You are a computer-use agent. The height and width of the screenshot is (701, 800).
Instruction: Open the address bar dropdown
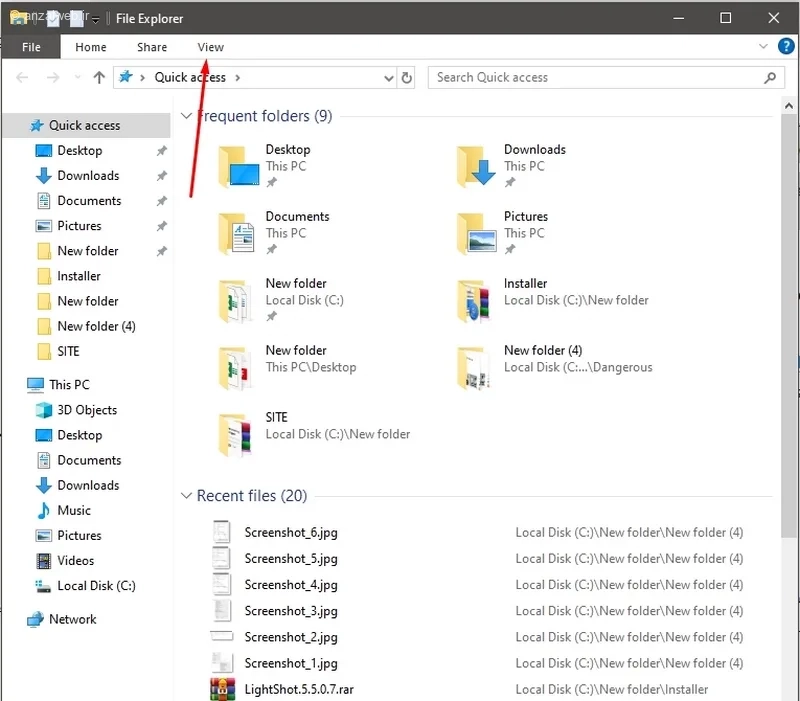point(388,77)
